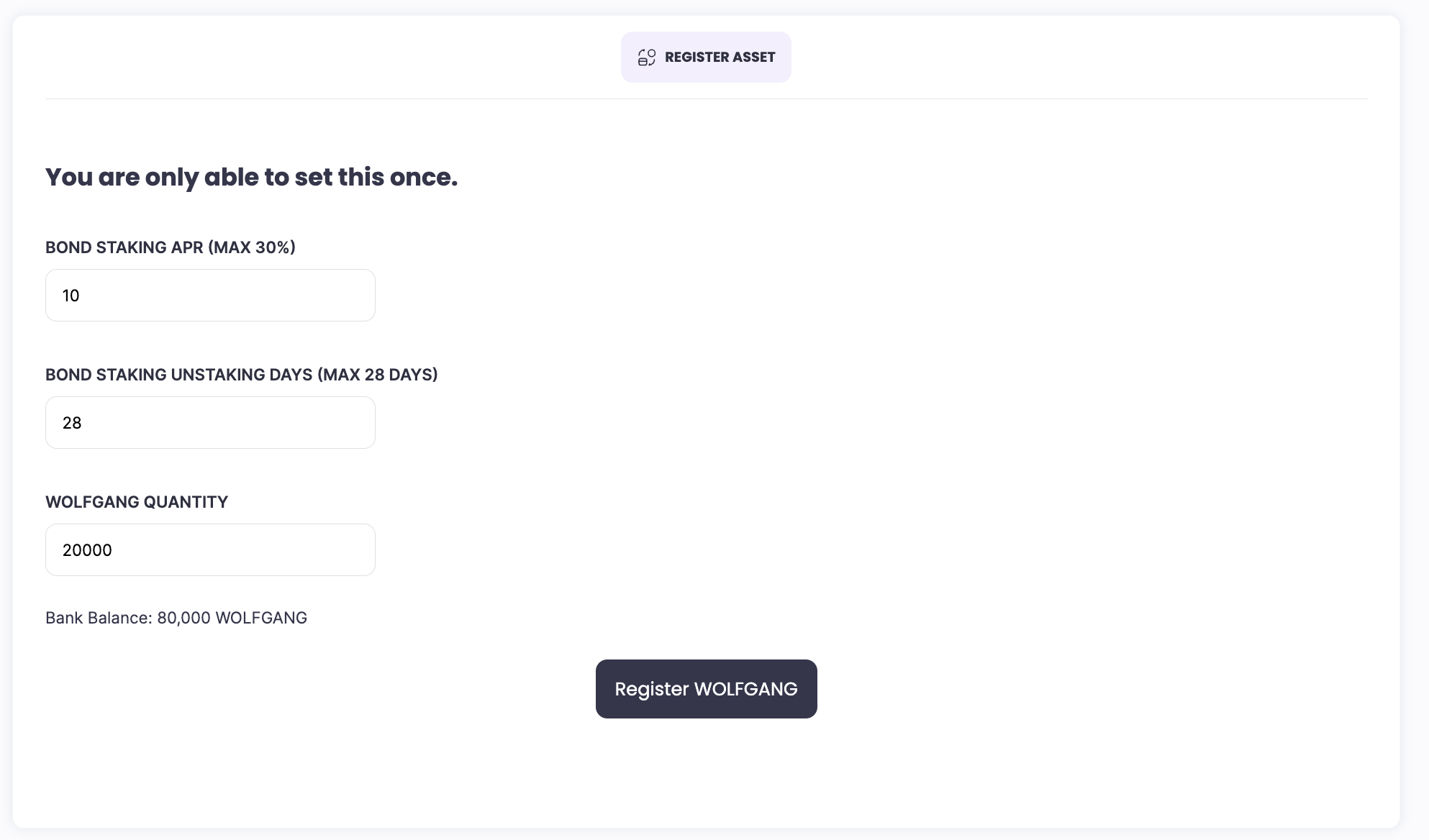Click the Unstaking Days input field
Screen dimensions: 1429x840
tap(210, 423)
